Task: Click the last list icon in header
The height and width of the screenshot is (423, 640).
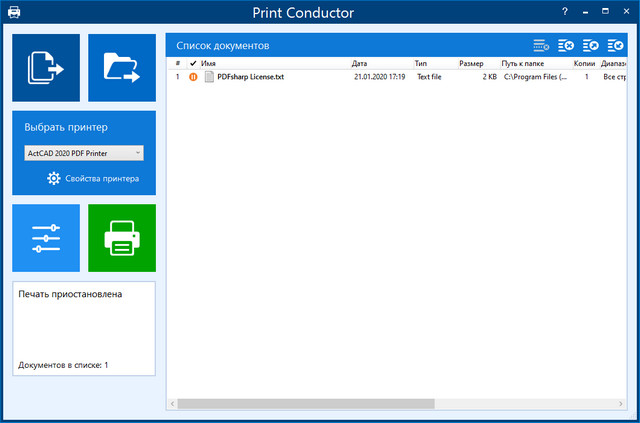Action: pyautogui.click(x=615, y=46)
